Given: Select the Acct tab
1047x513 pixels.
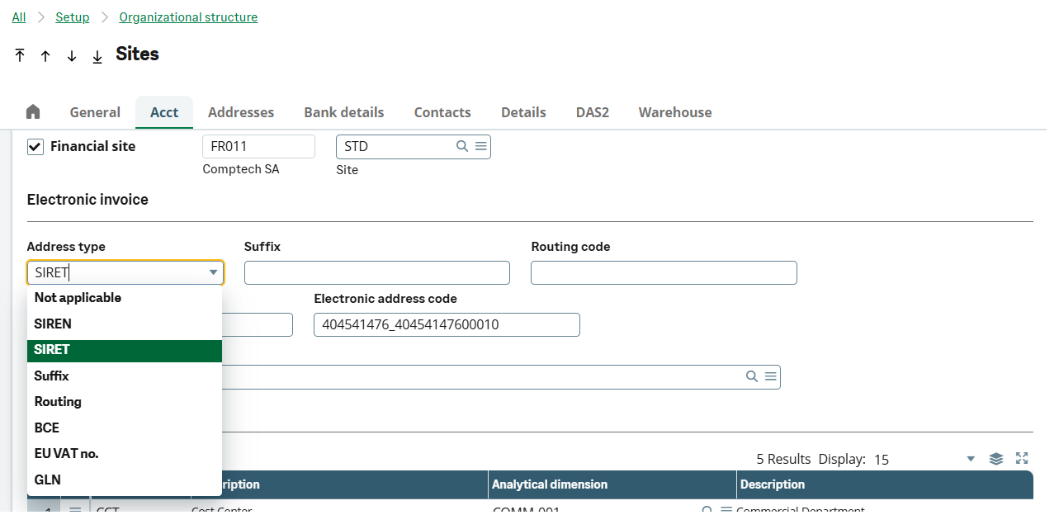Looking at the screenshot, I should [x=164, y=112].
